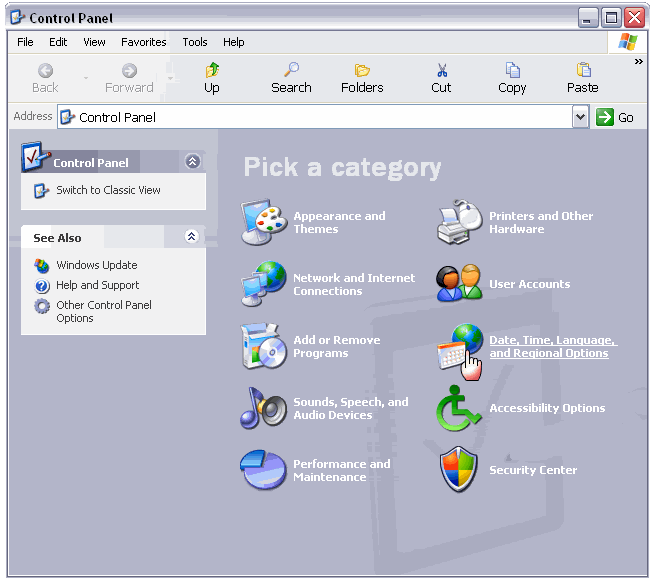Click the Add or Remove Programs text link
Viewport: 655px width, 585px height.
click(x=337, y=346)
